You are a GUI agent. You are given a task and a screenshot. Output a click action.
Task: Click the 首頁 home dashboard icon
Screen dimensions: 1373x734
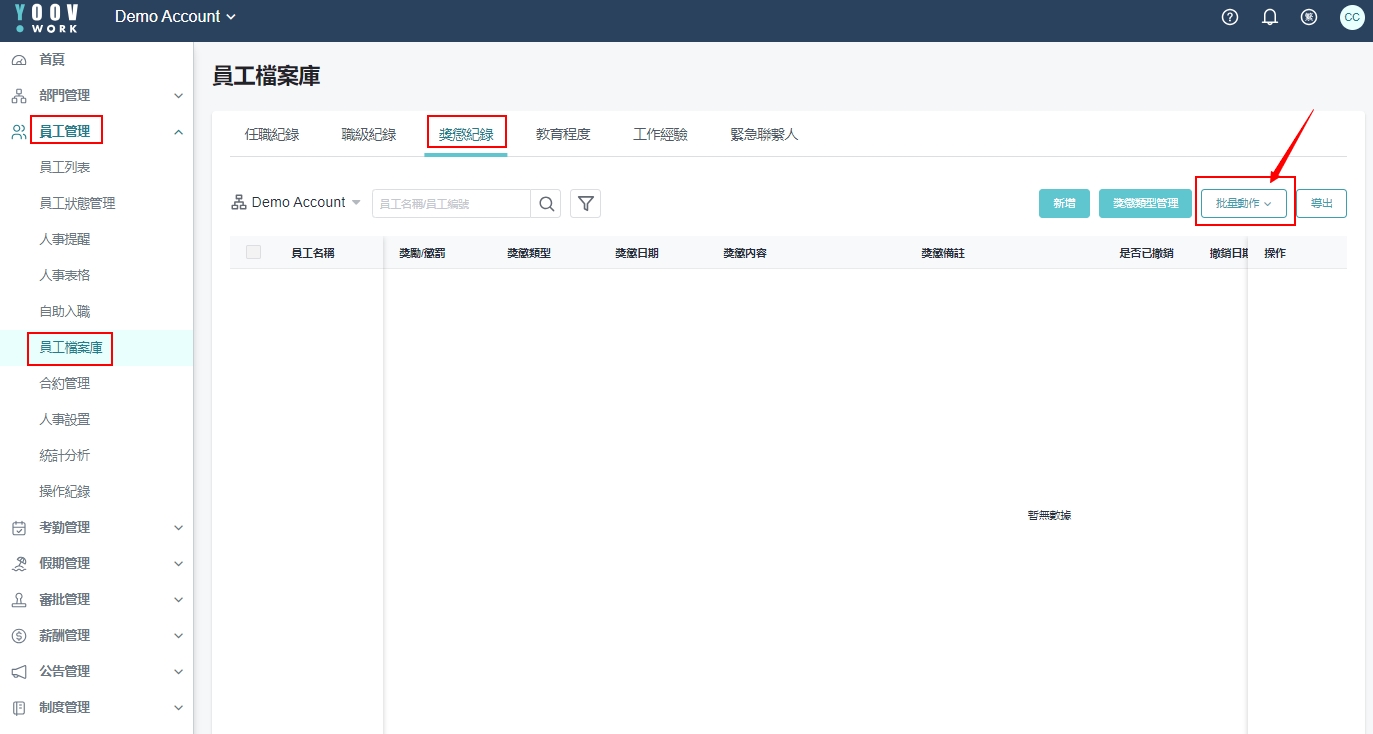(19, 60)
